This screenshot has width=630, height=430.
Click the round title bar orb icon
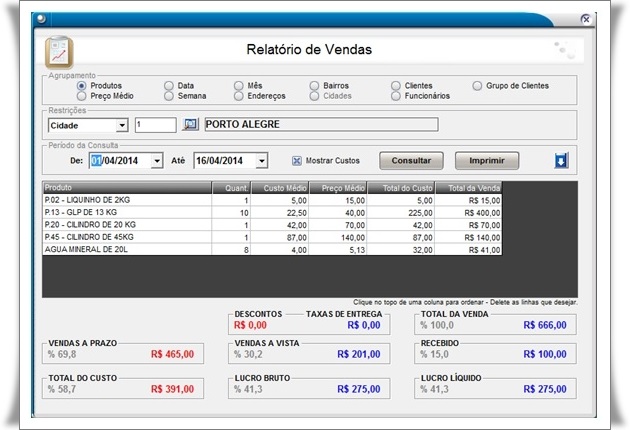41,19
